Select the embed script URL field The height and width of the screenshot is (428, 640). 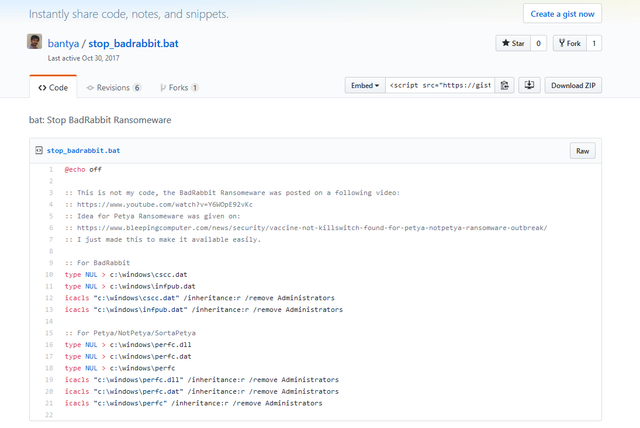[x=440, y=85]
